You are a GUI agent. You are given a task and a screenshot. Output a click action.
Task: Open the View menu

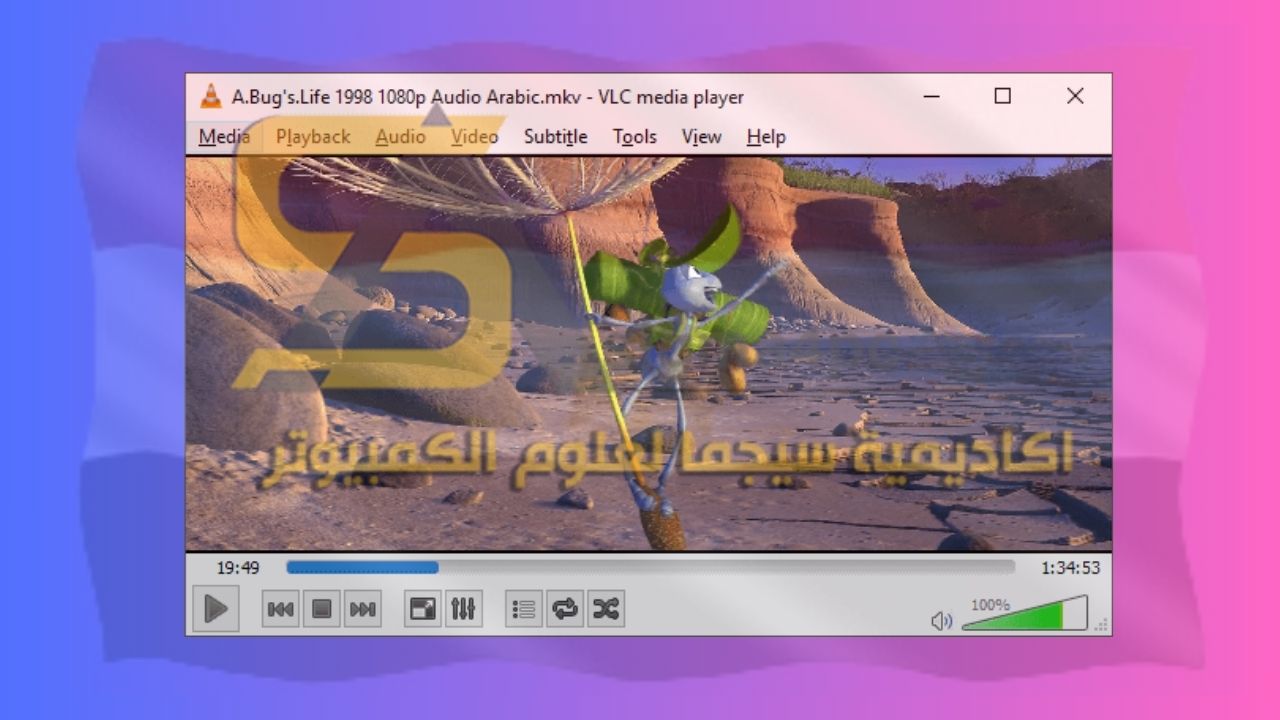[x=701, y=137]
